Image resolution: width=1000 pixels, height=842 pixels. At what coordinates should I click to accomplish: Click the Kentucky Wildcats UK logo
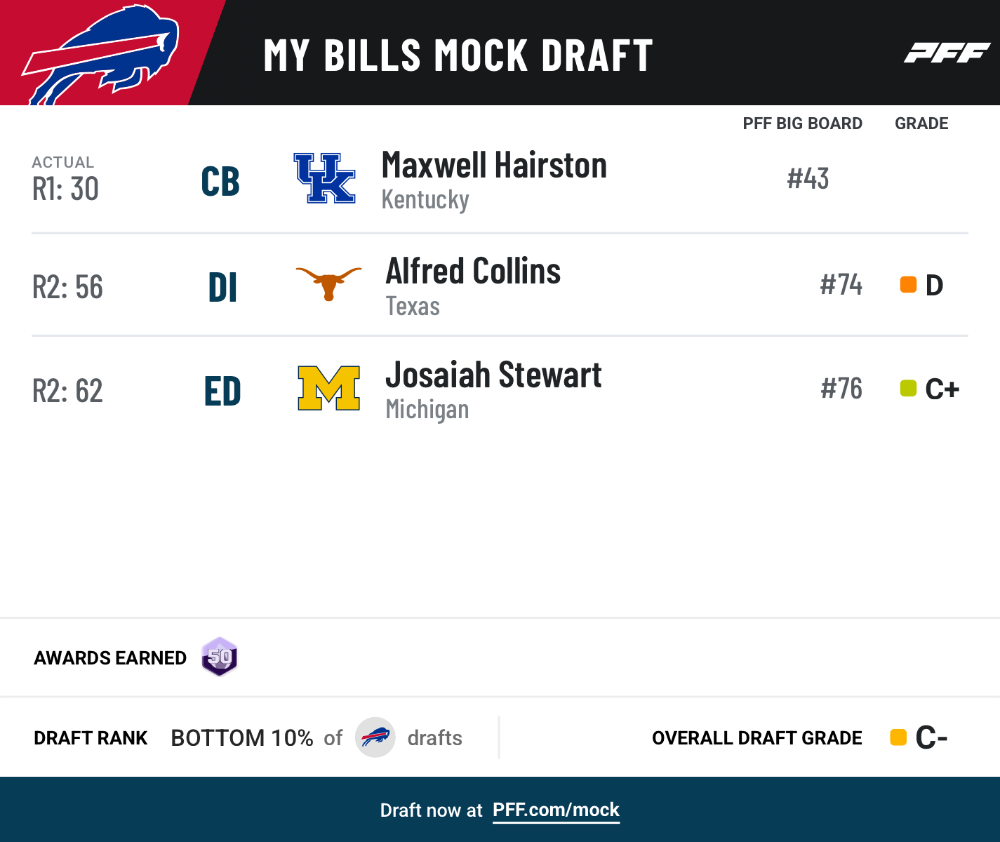click(x=324, y=178)
